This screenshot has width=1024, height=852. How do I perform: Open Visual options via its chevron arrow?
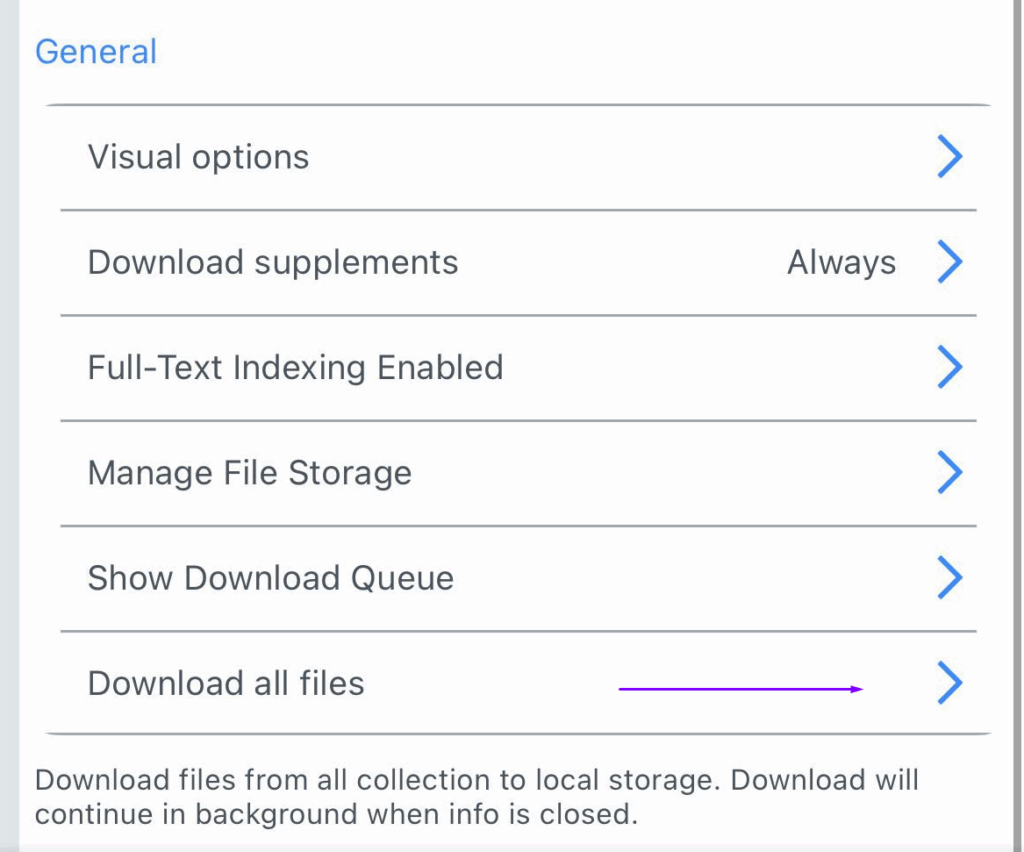point(949,157)
